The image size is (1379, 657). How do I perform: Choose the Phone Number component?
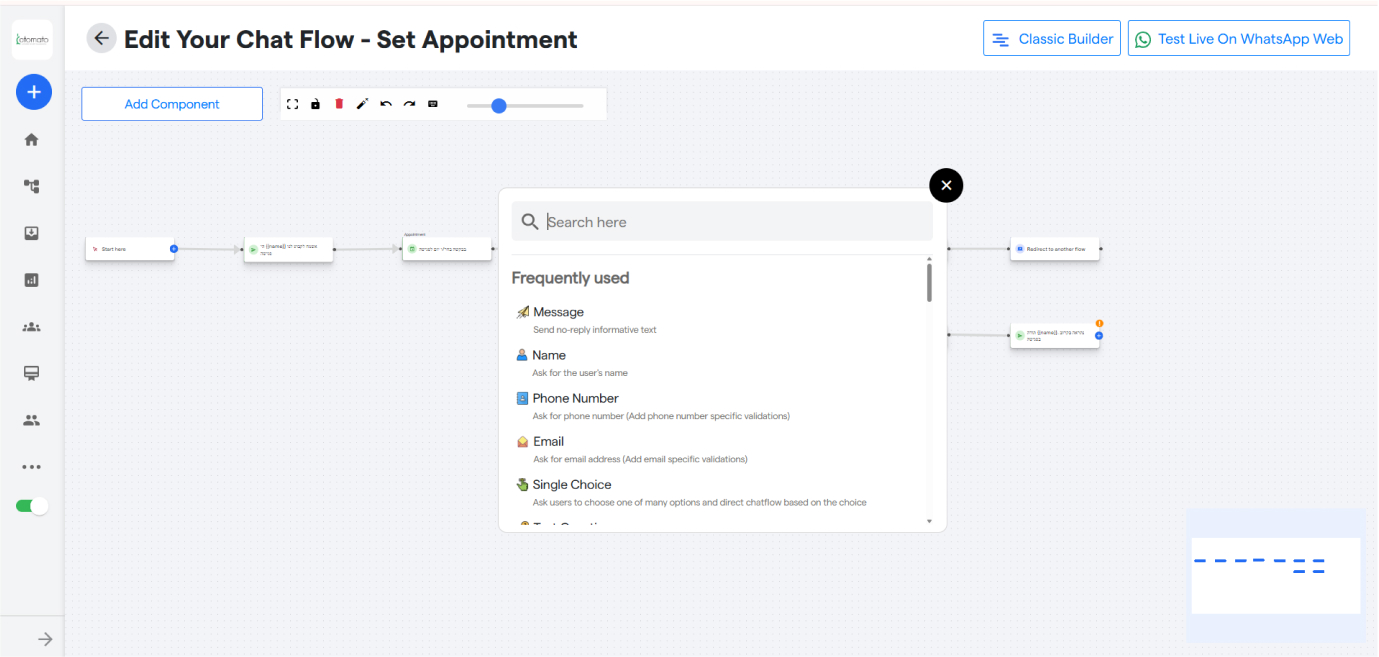click(x=575, y=399)
